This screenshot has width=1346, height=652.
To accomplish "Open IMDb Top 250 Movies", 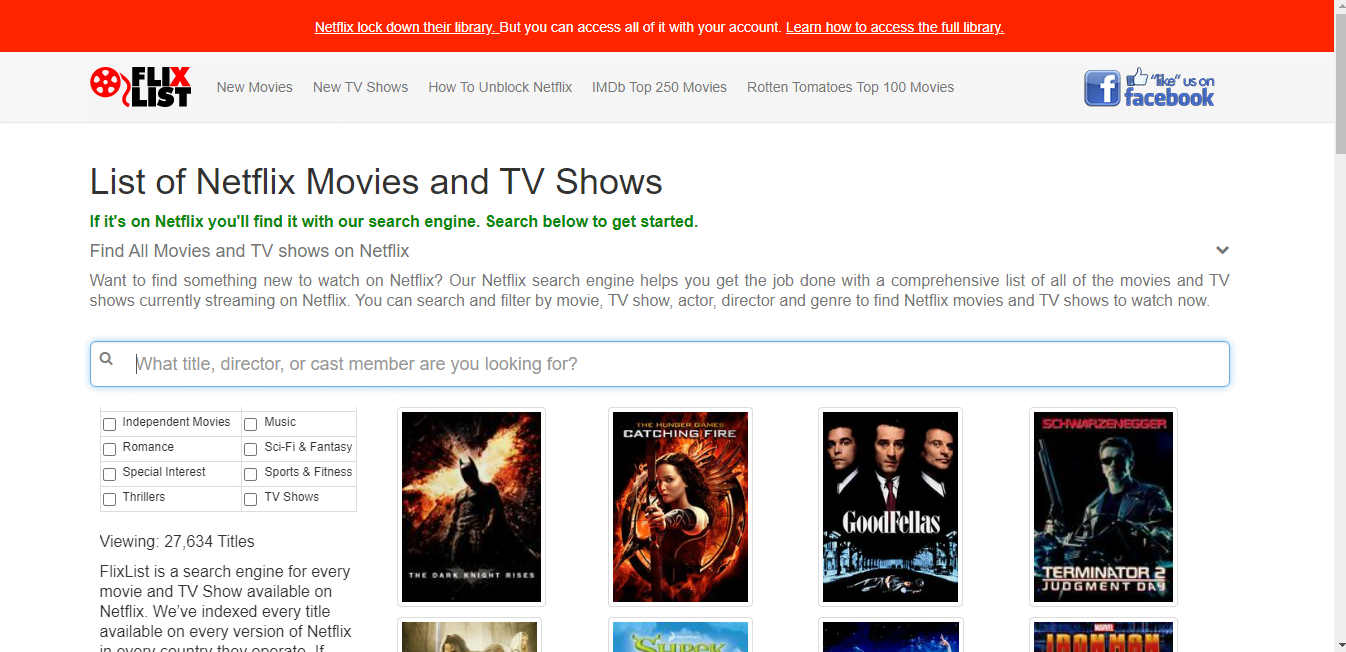I will pyautogui.click(x=659, y=87).
